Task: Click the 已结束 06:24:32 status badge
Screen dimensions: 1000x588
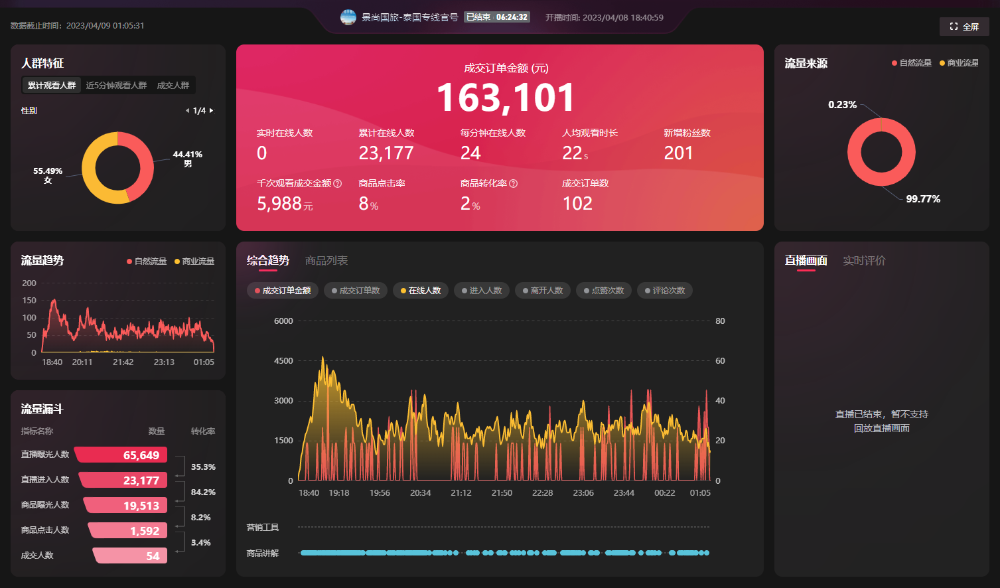Action: tap(497, 17)
